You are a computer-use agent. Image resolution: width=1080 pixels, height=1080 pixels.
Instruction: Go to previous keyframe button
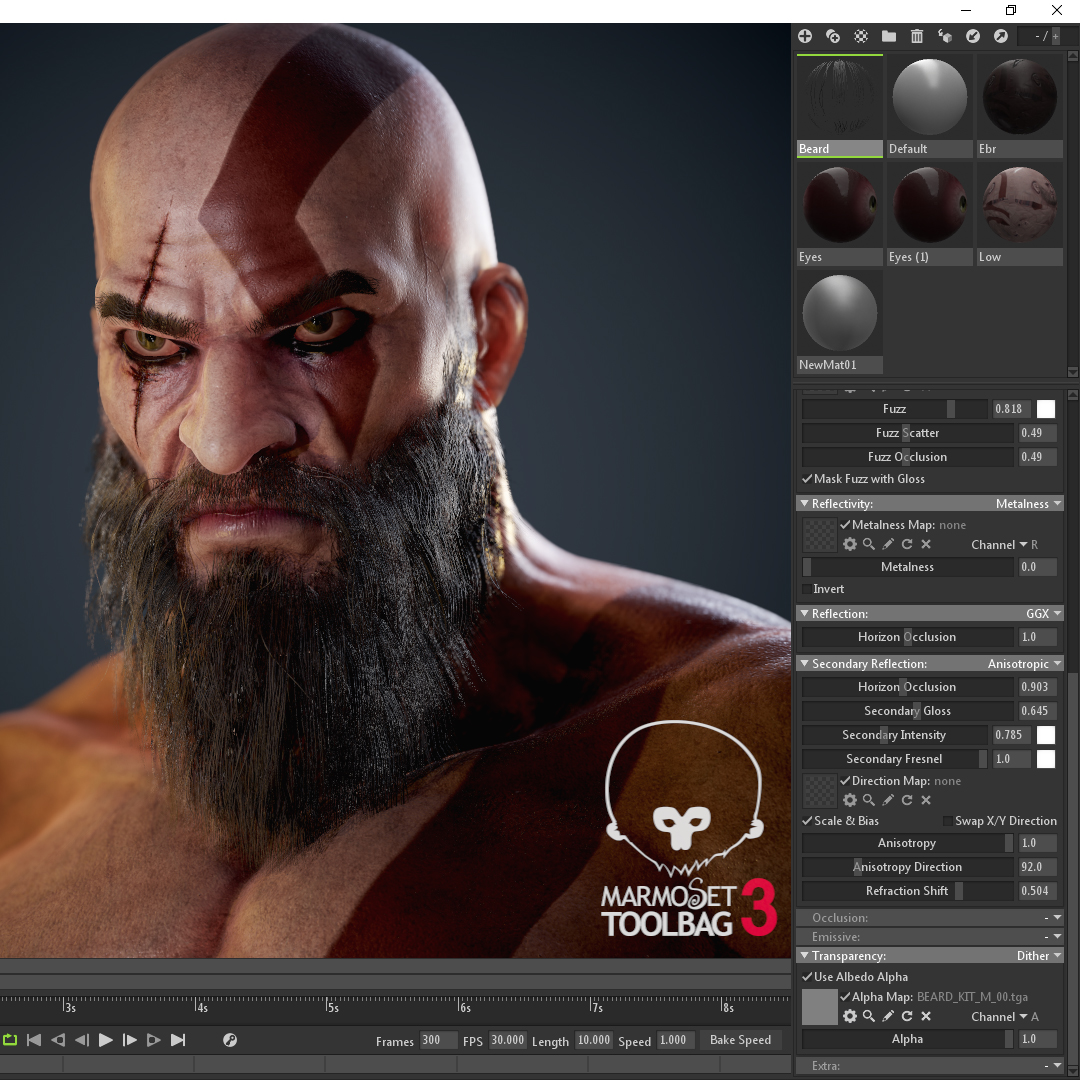[58, 1040]
